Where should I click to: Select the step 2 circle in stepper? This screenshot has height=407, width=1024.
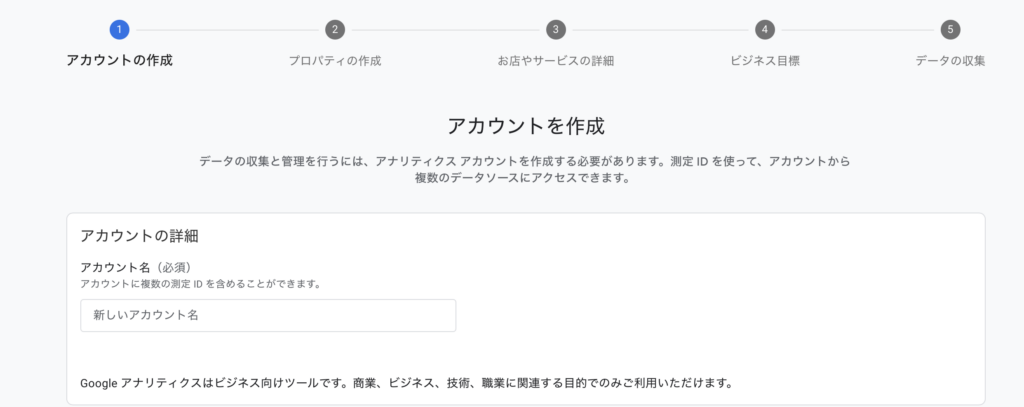coord(334,29)
